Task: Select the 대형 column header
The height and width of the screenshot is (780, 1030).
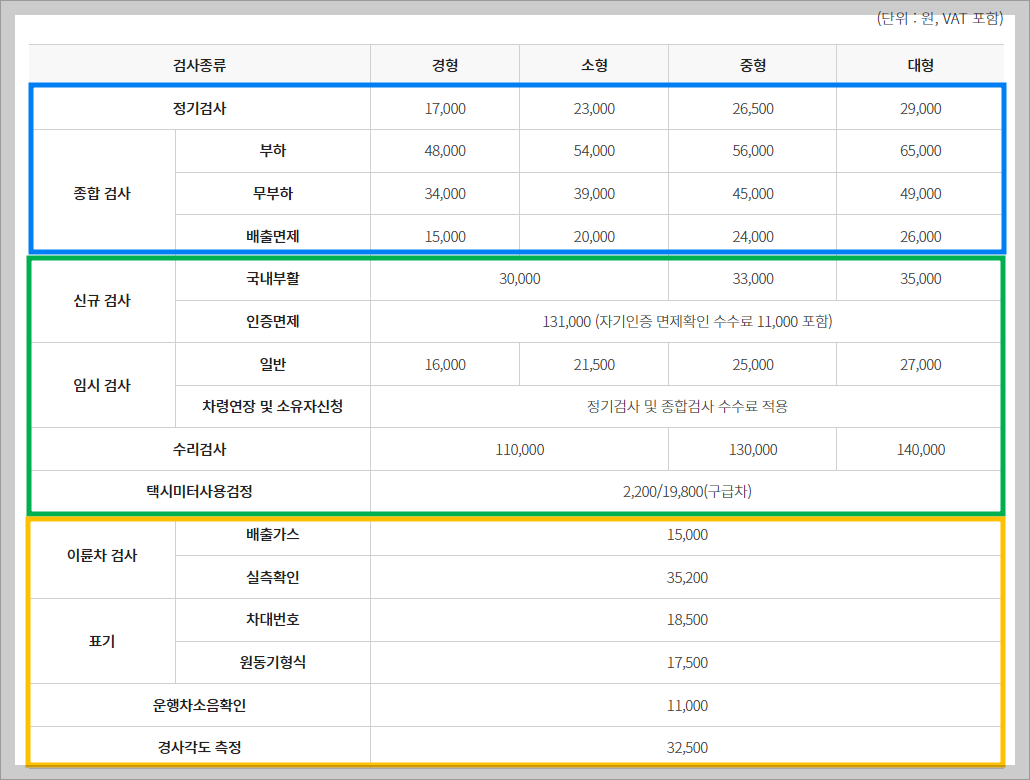Action: click(917, 64)
